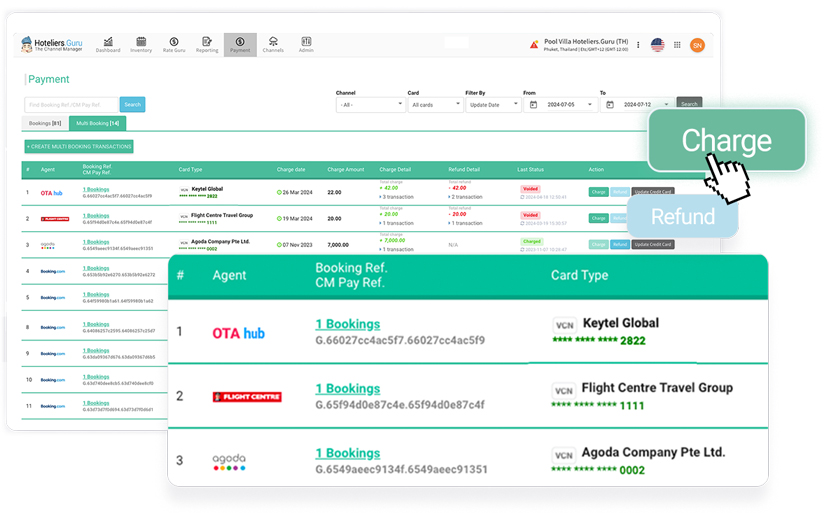This screenshot has height=514, width=828.
Task: Open the Admin icon in navigation
Action: [x=306, y=44]
